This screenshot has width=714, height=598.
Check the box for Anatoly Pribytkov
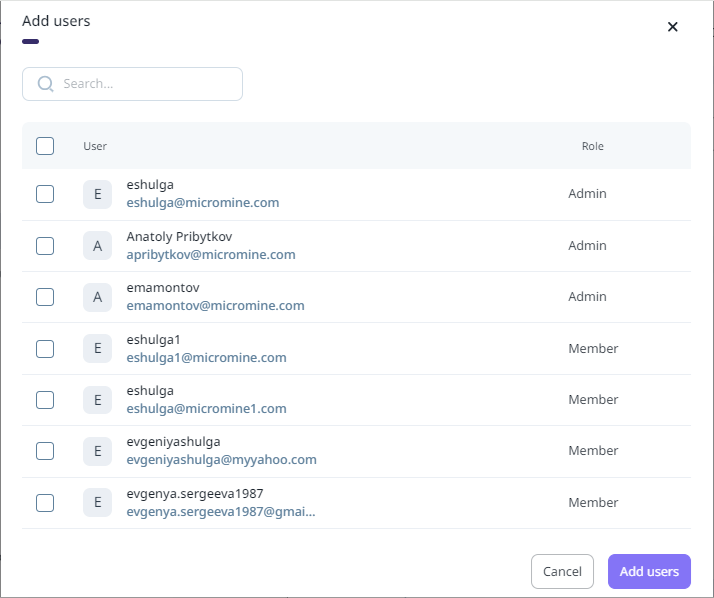pyautogui.click(x=45, y=246)
